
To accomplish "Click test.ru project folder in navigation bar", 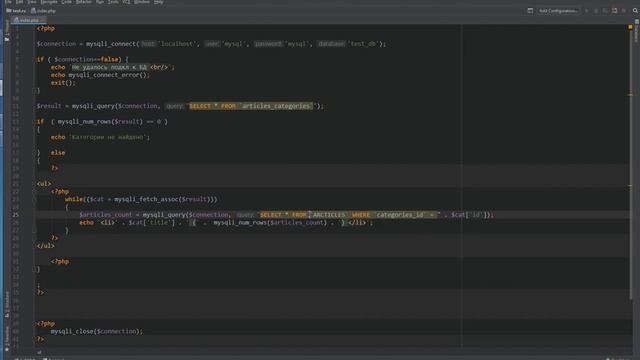I will point(16,11).
